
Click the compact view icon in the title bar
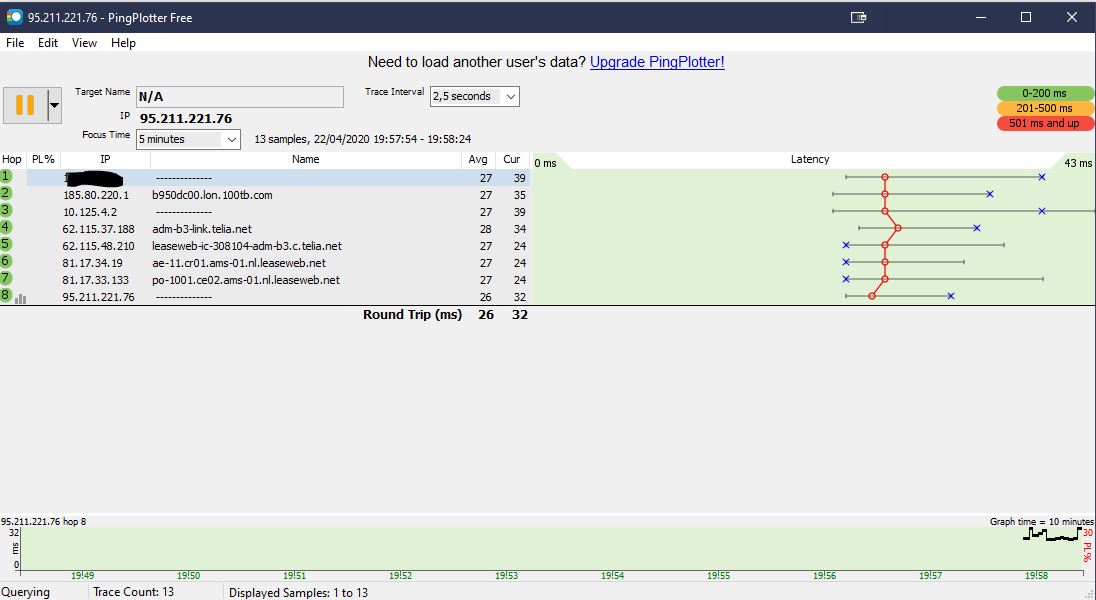pos(858,17)
